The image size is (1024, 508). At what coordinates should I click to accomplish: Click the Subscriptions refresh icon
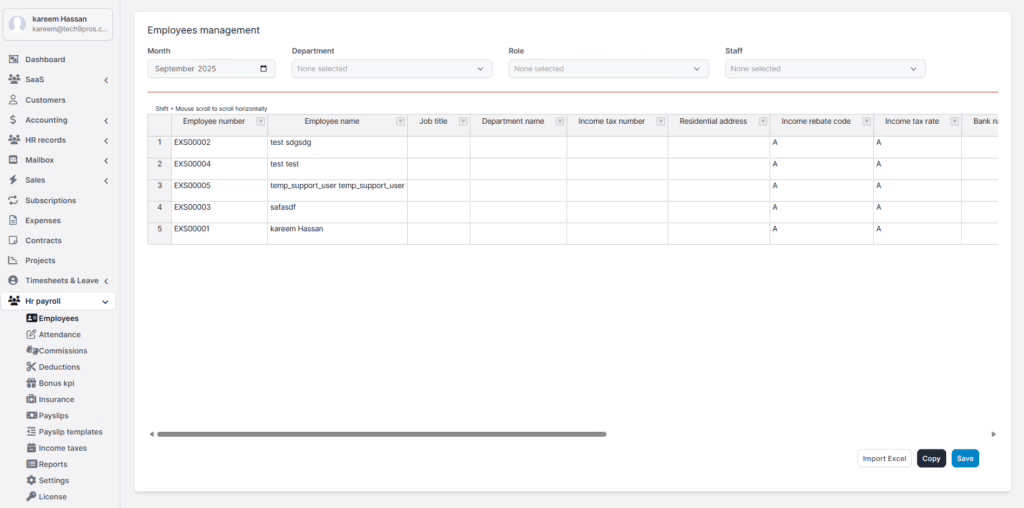coord(14,200)
